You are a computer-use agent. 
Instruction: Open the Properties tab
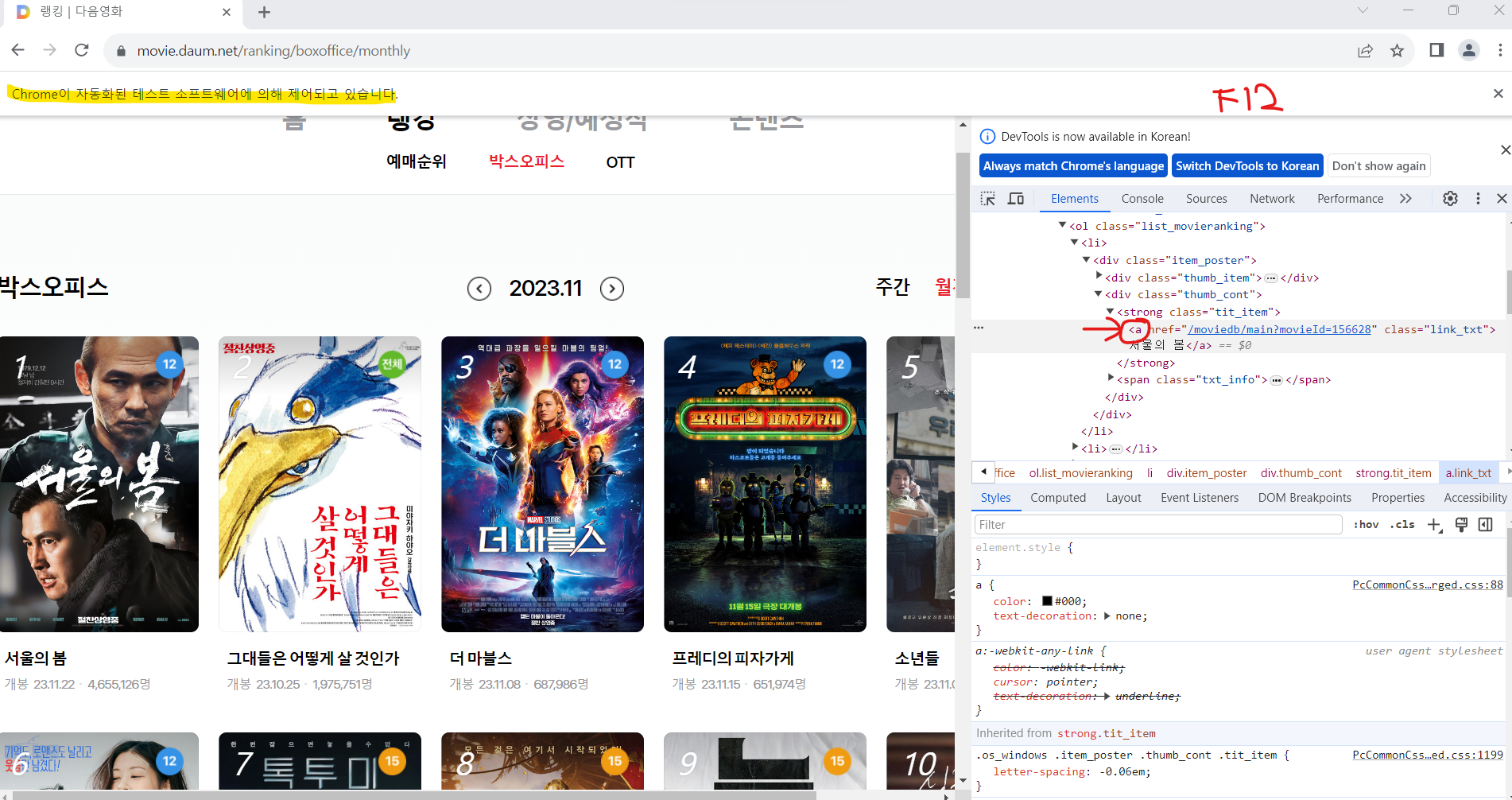1398,498
